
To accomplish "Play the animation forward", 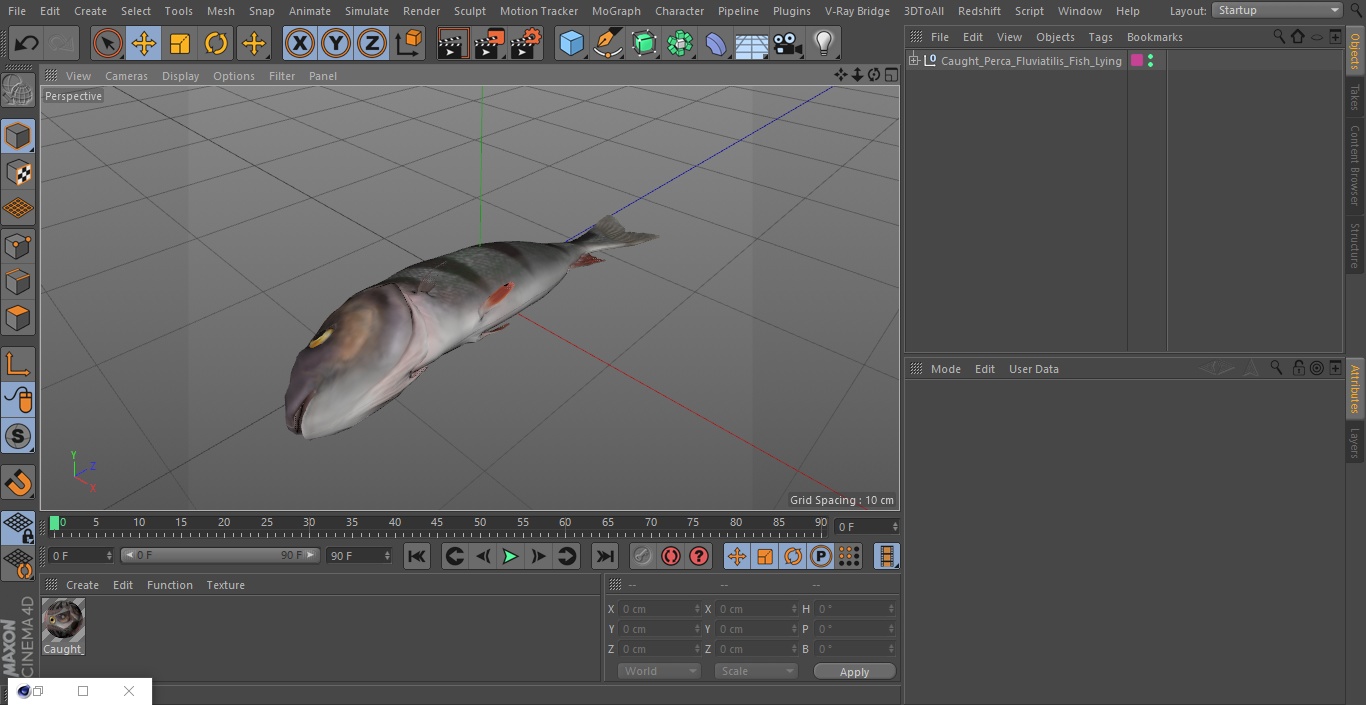I will click(510, 556).
